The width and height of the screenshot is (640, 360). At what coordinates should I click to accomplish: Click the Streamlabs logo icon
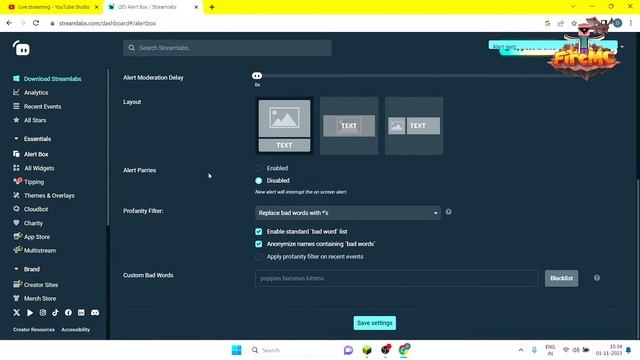click(x=21, y=48)
